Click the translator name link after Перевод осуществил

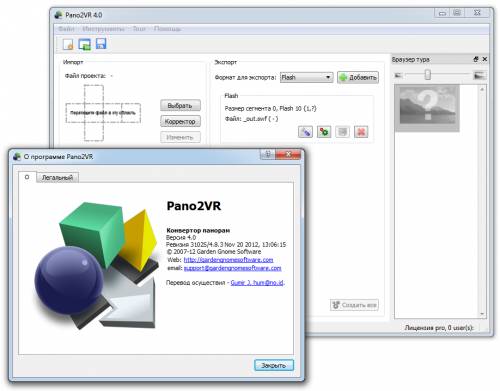click(257, 283)
